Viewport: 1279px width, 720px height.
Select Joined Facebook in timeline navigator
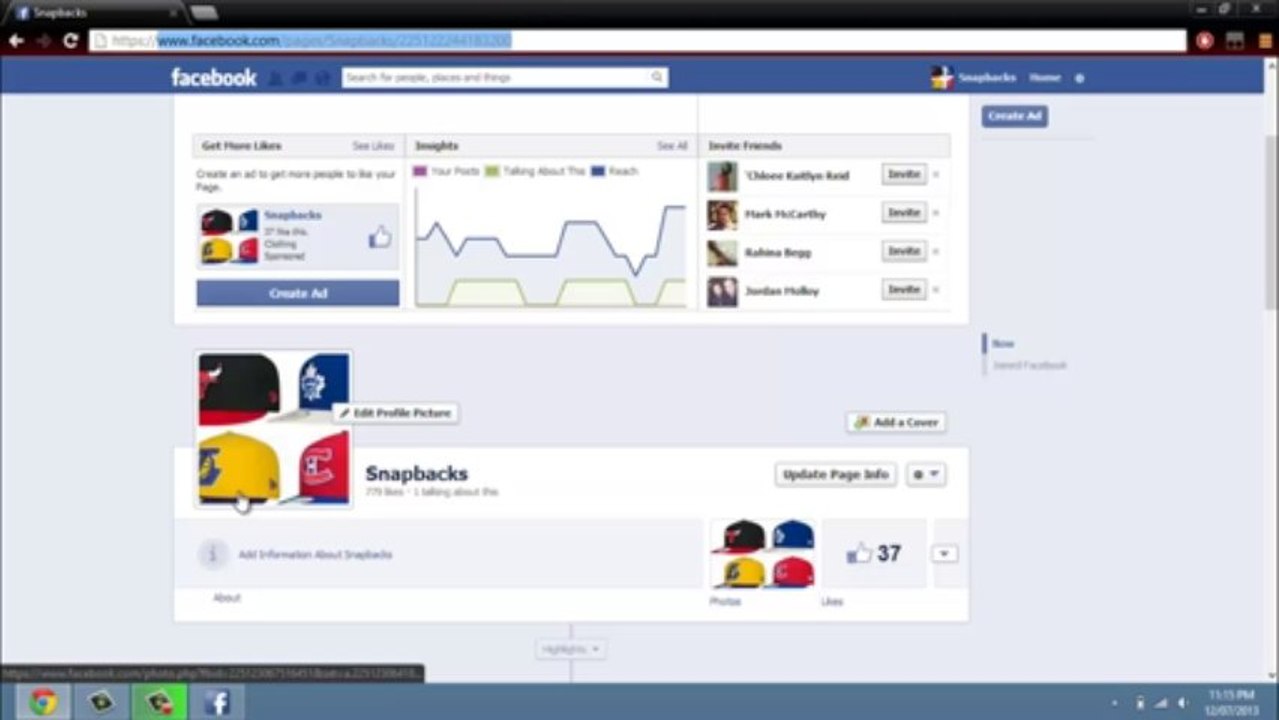pyautogui.click(x=1030, y=366)
